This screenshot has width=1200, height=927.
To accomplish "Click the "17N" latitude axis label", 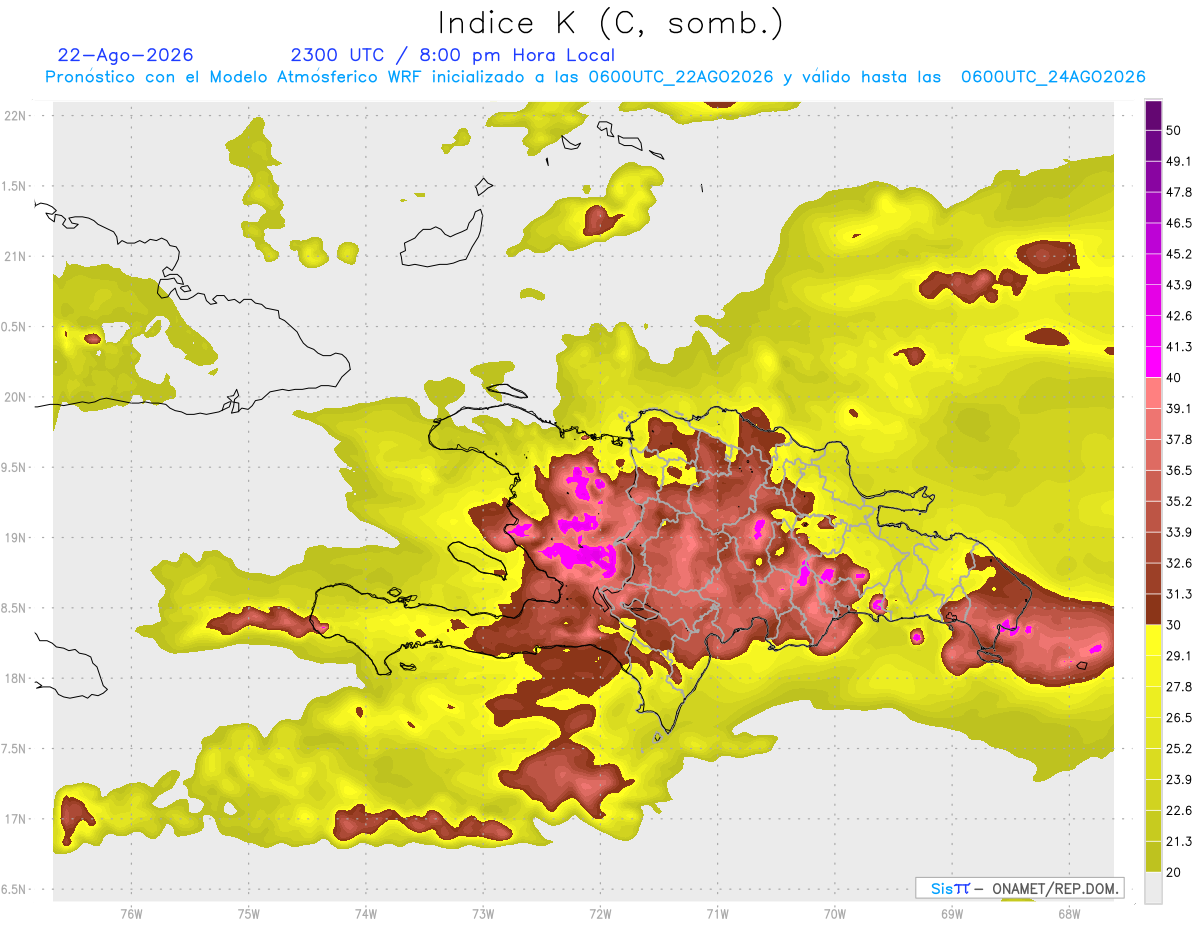I will click(16, 819).
